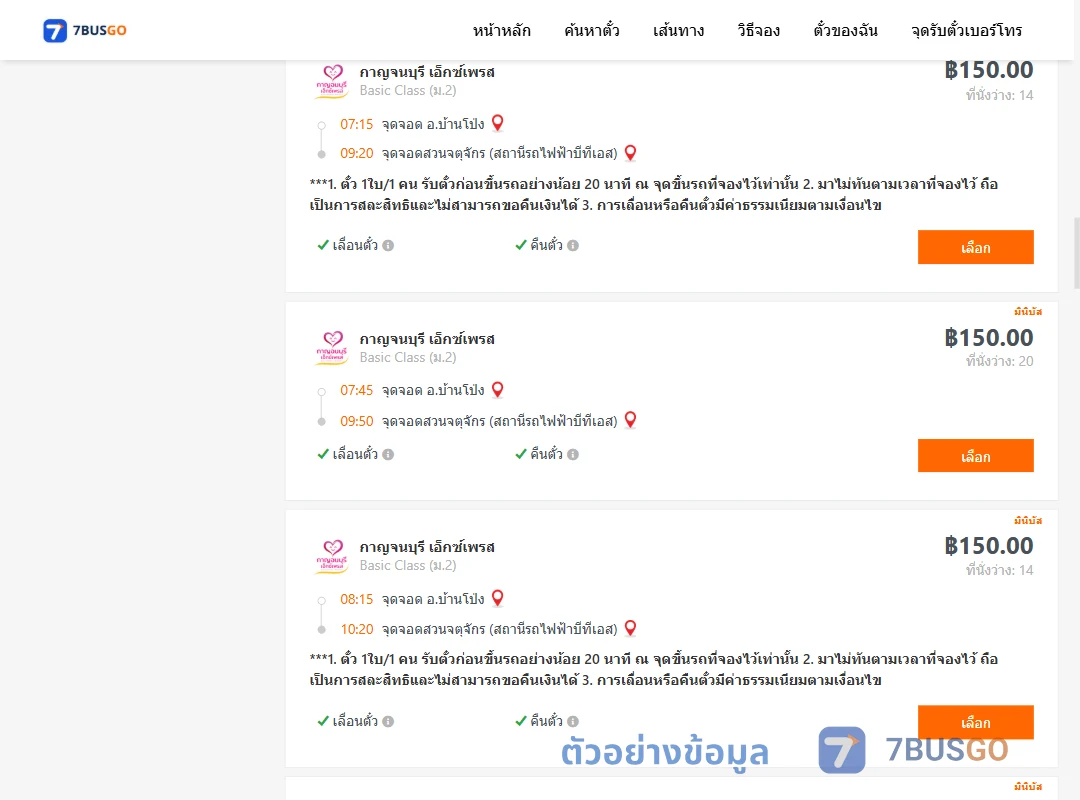1080x800 pixels.
Task: Open คืนตั๋ว info icon for 08:15 trip
Action: pyautogui.click(x=573, y=721)
